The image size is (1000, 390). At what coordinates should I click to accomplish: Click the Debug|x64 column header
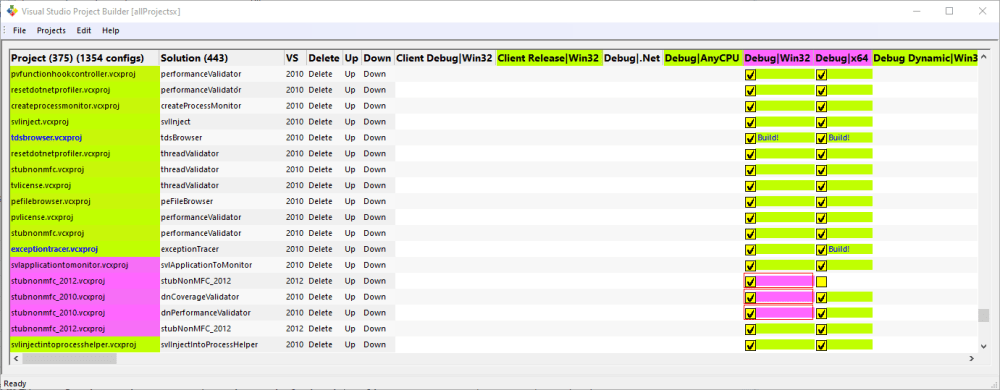pyautogui.click(x=843, y=58)
